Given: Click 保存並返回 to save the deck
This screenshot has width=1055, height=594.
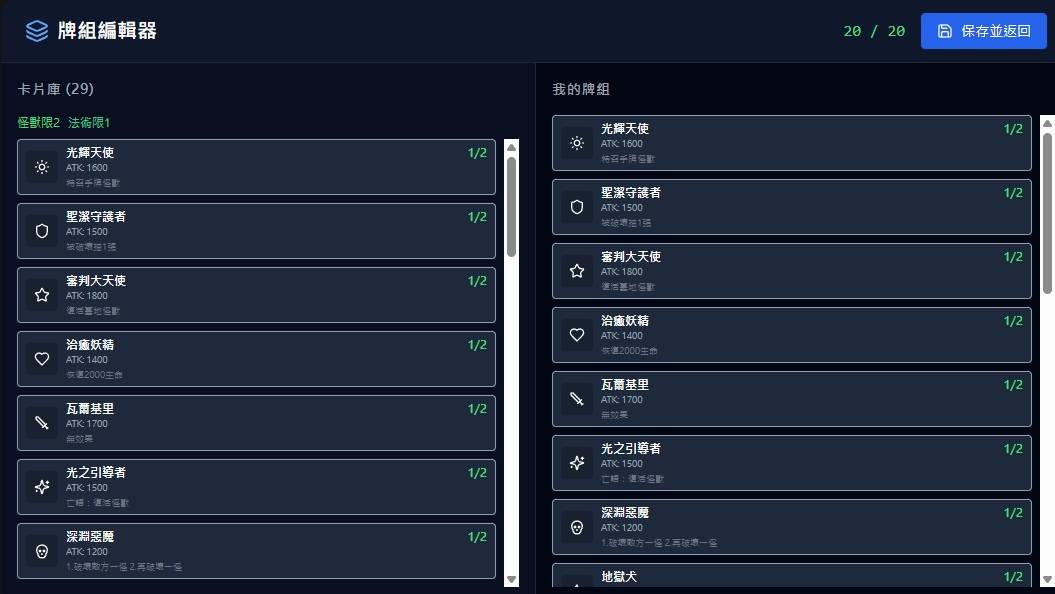Looking at the screenshot, I should pos(983,31).
